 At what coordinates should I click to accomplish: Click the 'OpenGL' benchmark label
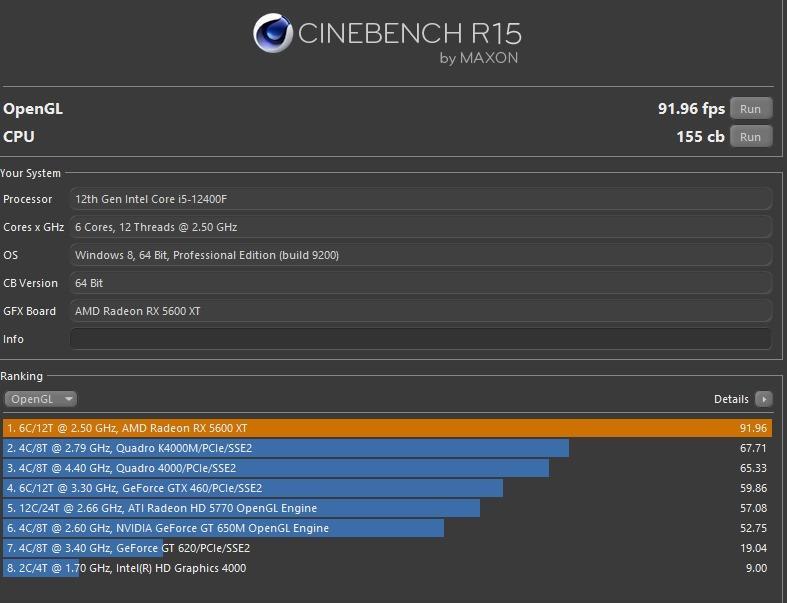click(x=33, y=109)
